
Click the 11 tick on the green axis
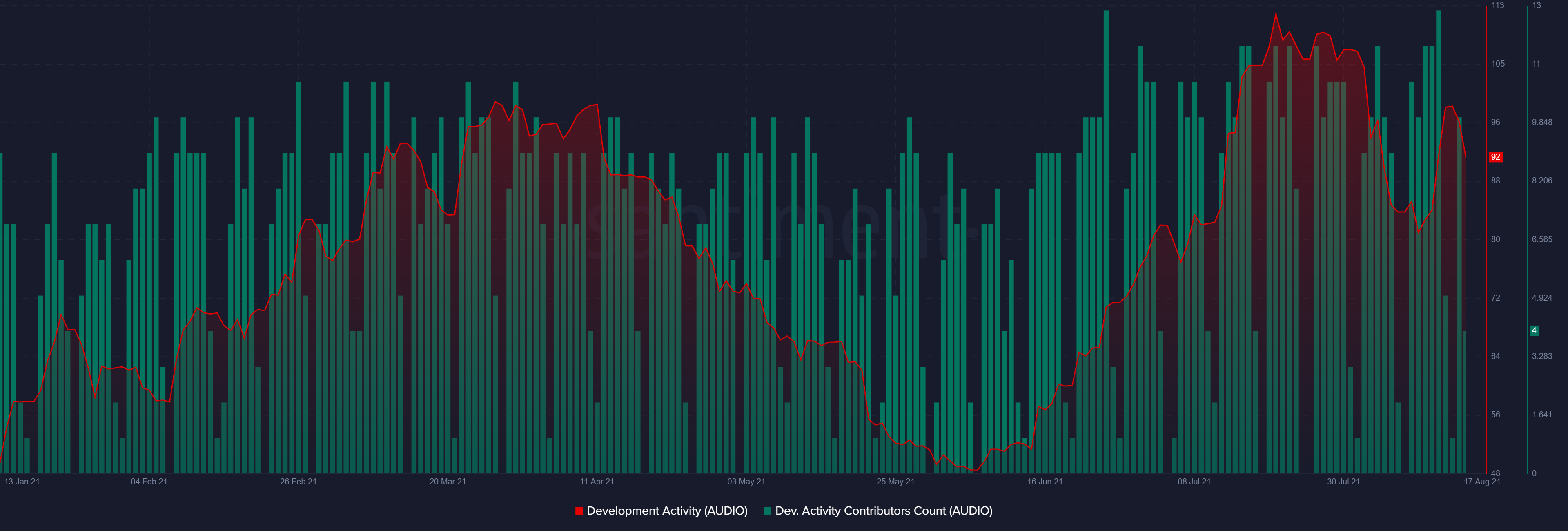pos(1536,64)
